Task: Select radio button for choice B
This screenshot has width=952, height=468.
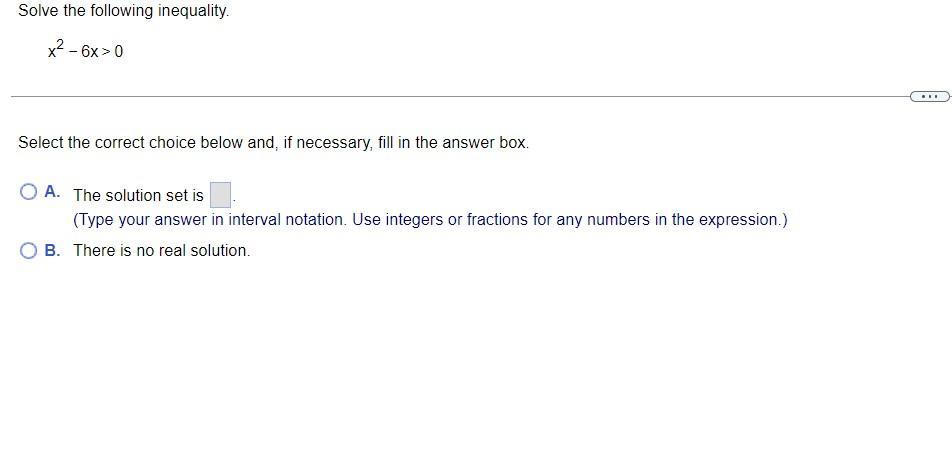Action: pos(29,251)
